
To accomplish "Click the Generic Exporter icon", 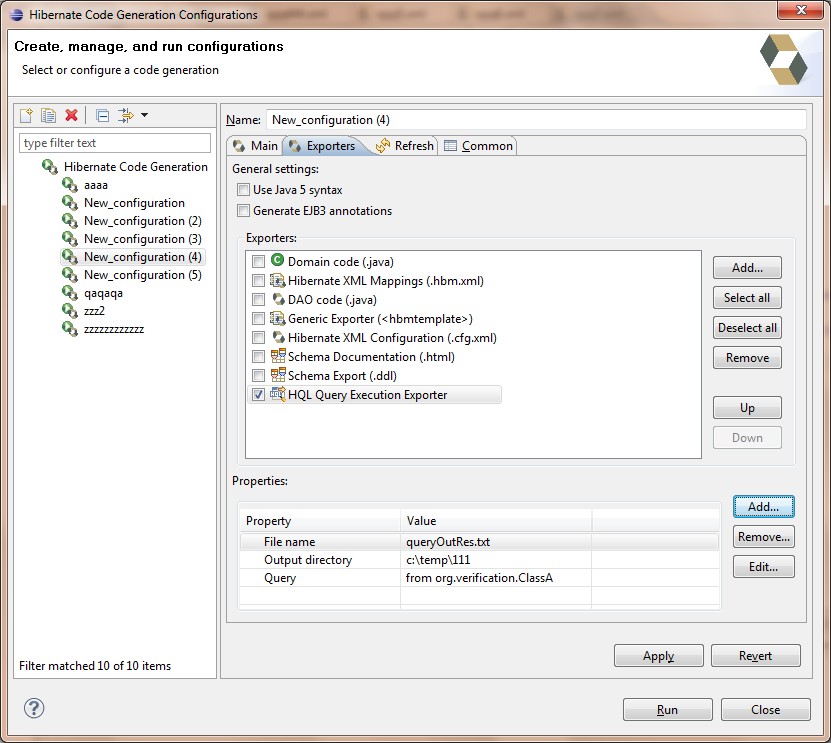I will (277, 318).
